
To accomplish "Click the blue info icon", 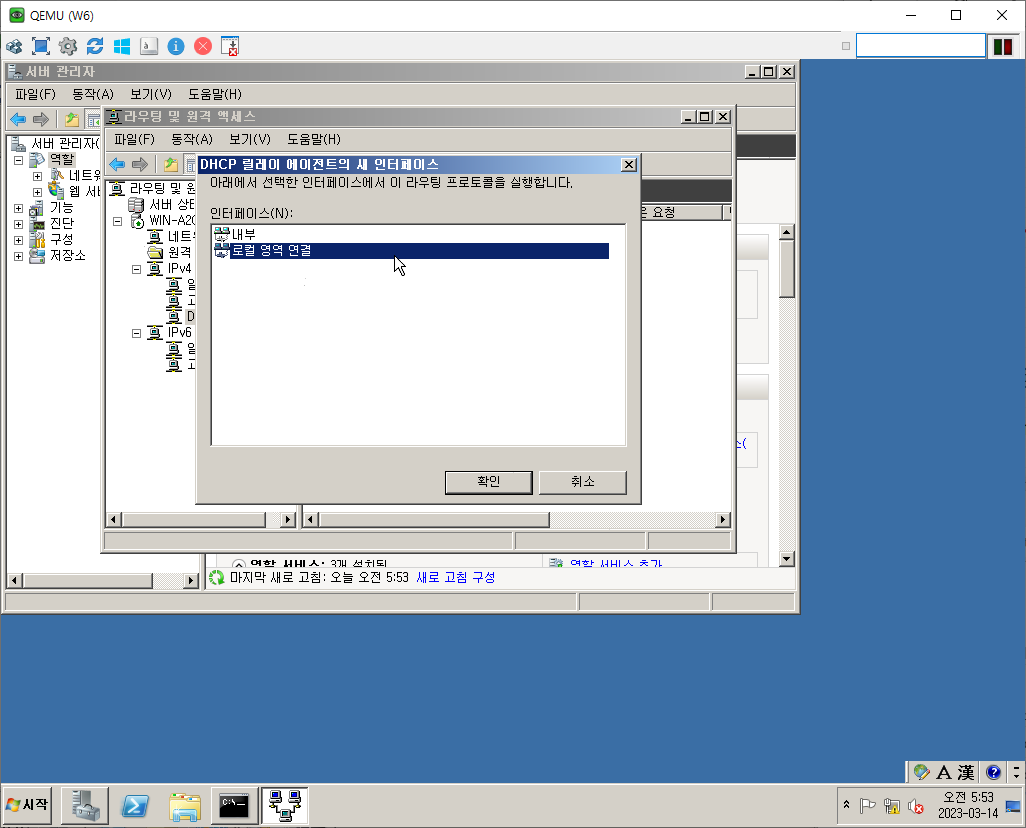I will pyautogui.click(x=176, y=46).
